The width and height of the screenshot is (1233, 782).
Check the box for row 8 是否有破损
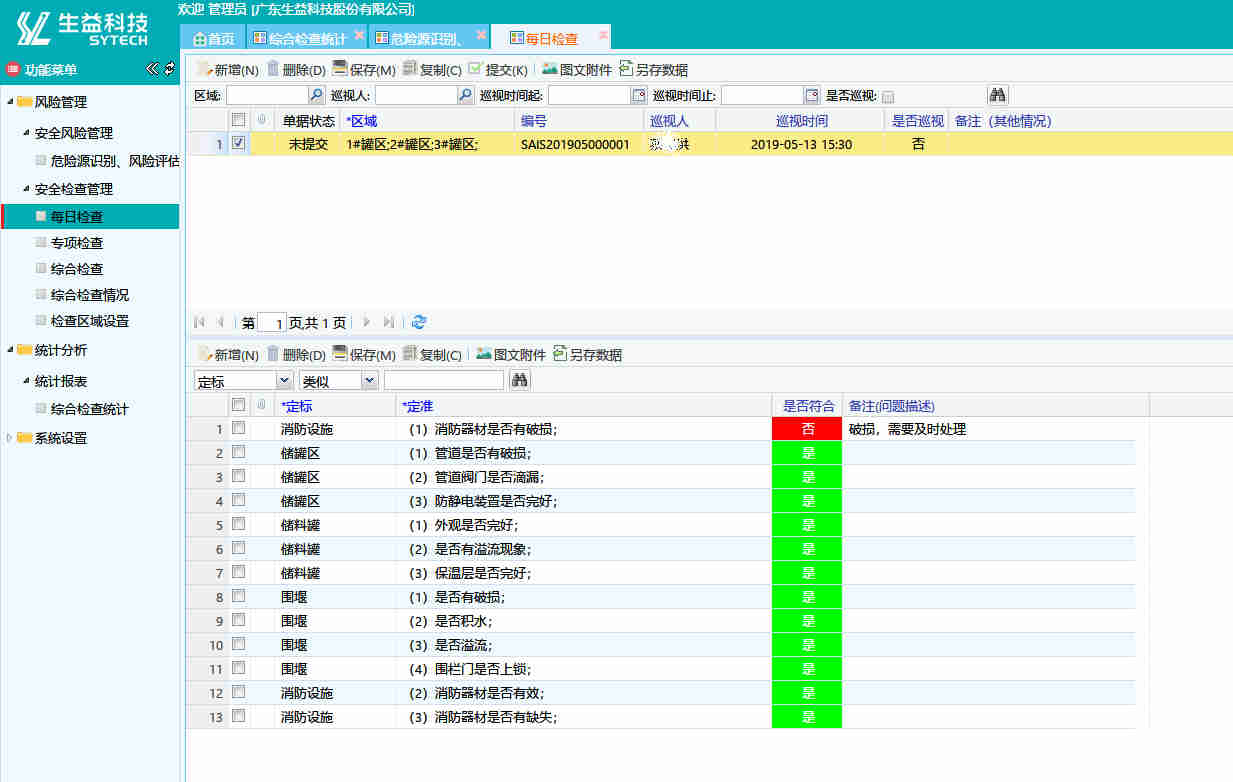pos(238,596)
